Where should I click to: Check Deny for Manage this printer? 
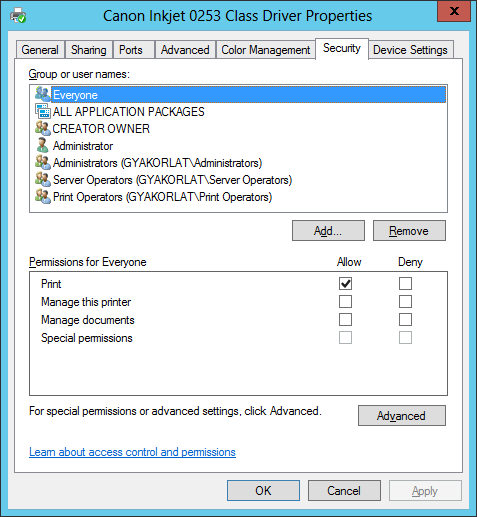tap(405, 302)
